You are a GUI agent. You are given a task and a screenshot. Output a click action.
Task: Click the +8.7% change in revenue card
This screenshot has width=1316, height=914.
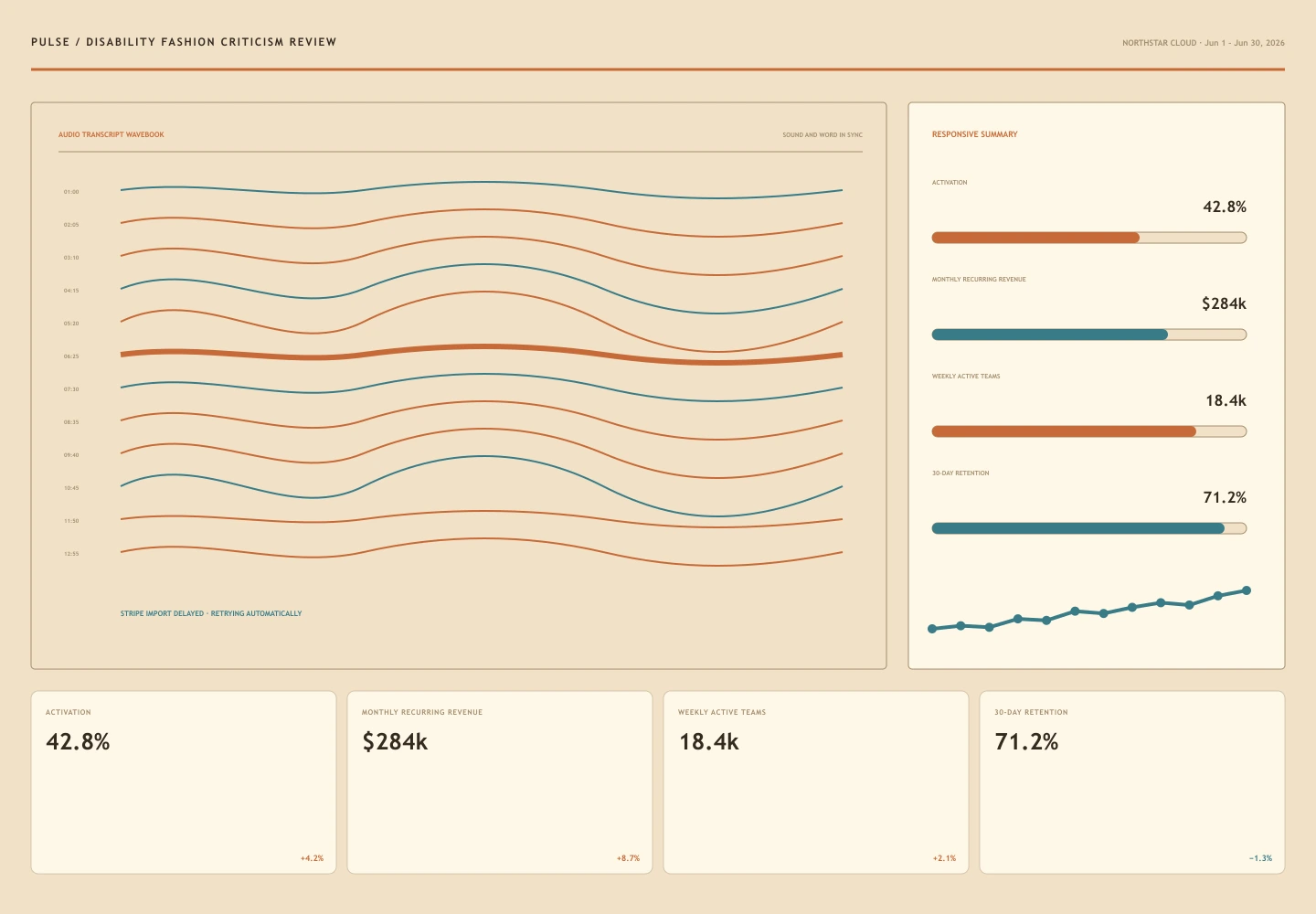click(x=628, y=858)
